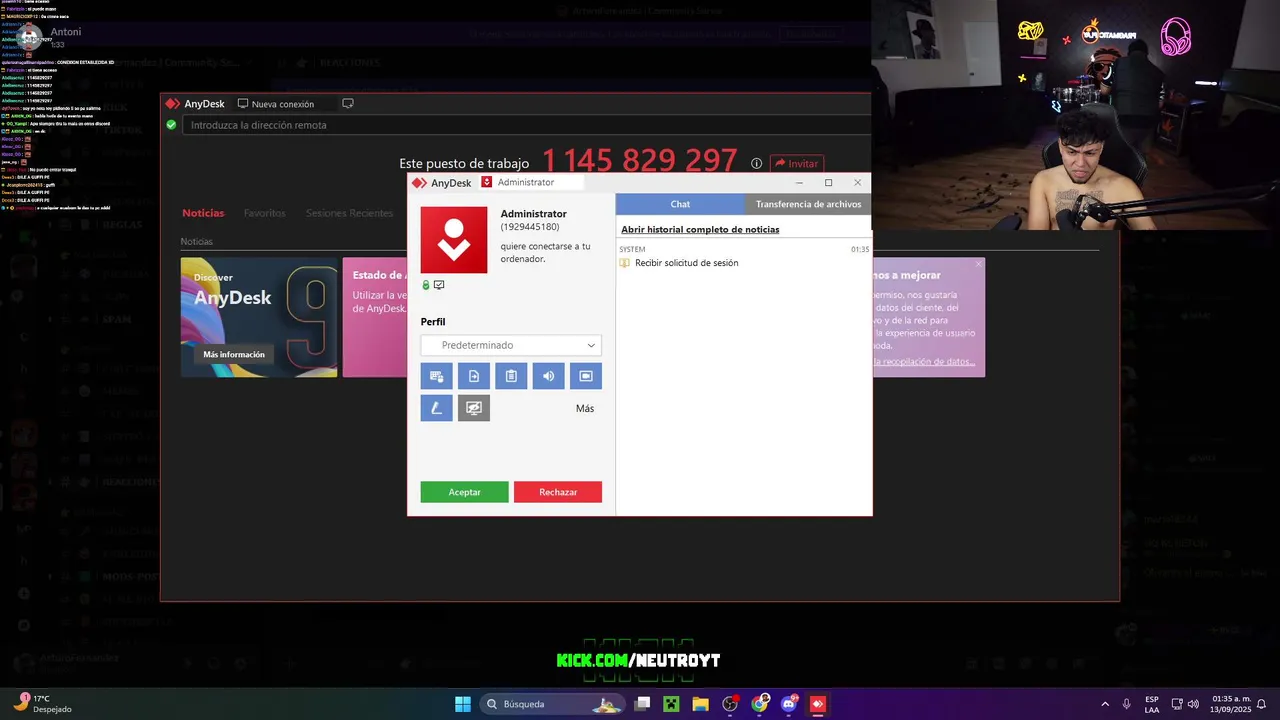Close the pink data collection card
This screenshot has height=720, width=1280.
point(978,264)
